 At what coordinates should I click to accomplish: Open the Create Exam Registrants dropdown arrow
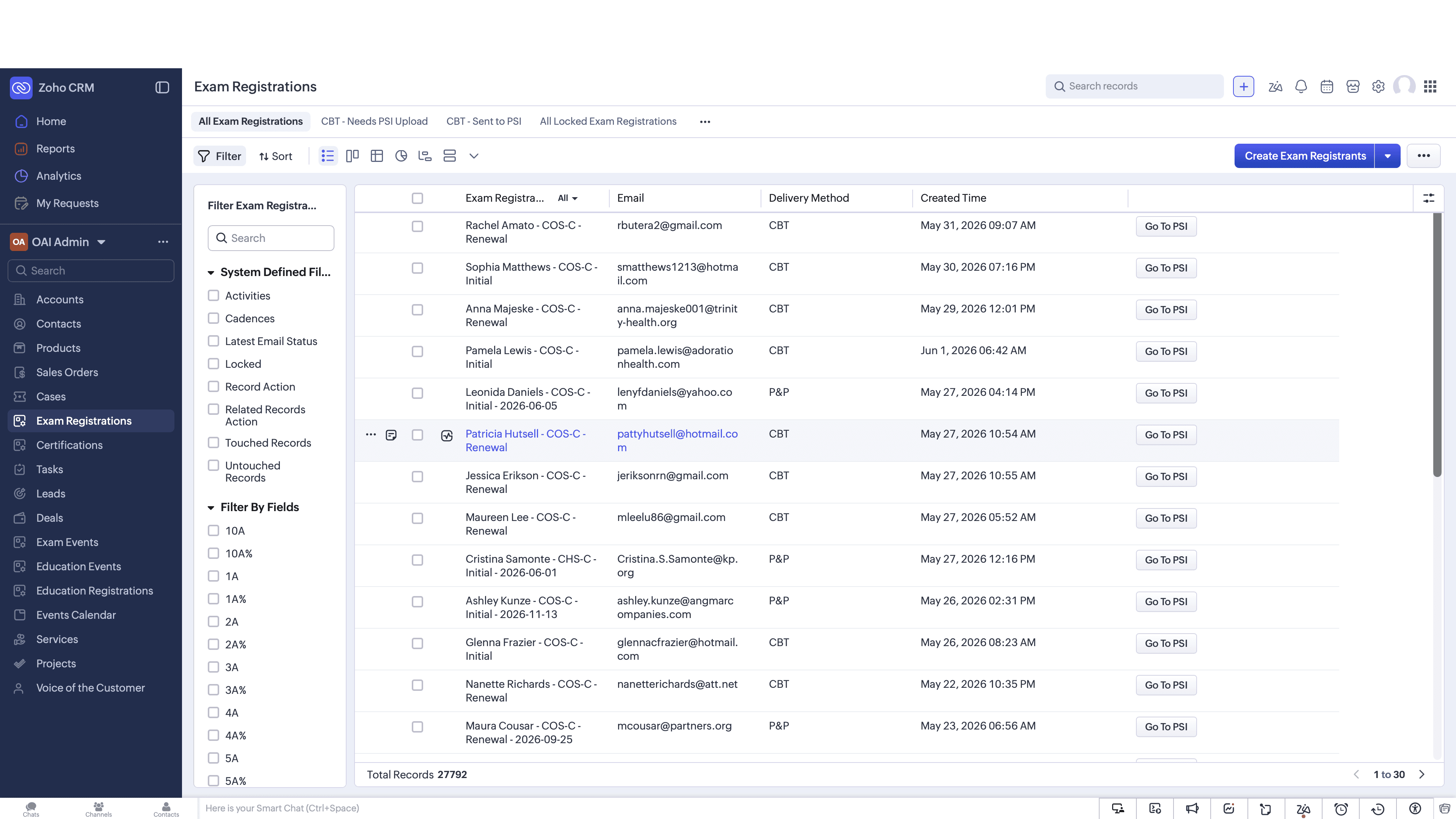point(1388,156)
